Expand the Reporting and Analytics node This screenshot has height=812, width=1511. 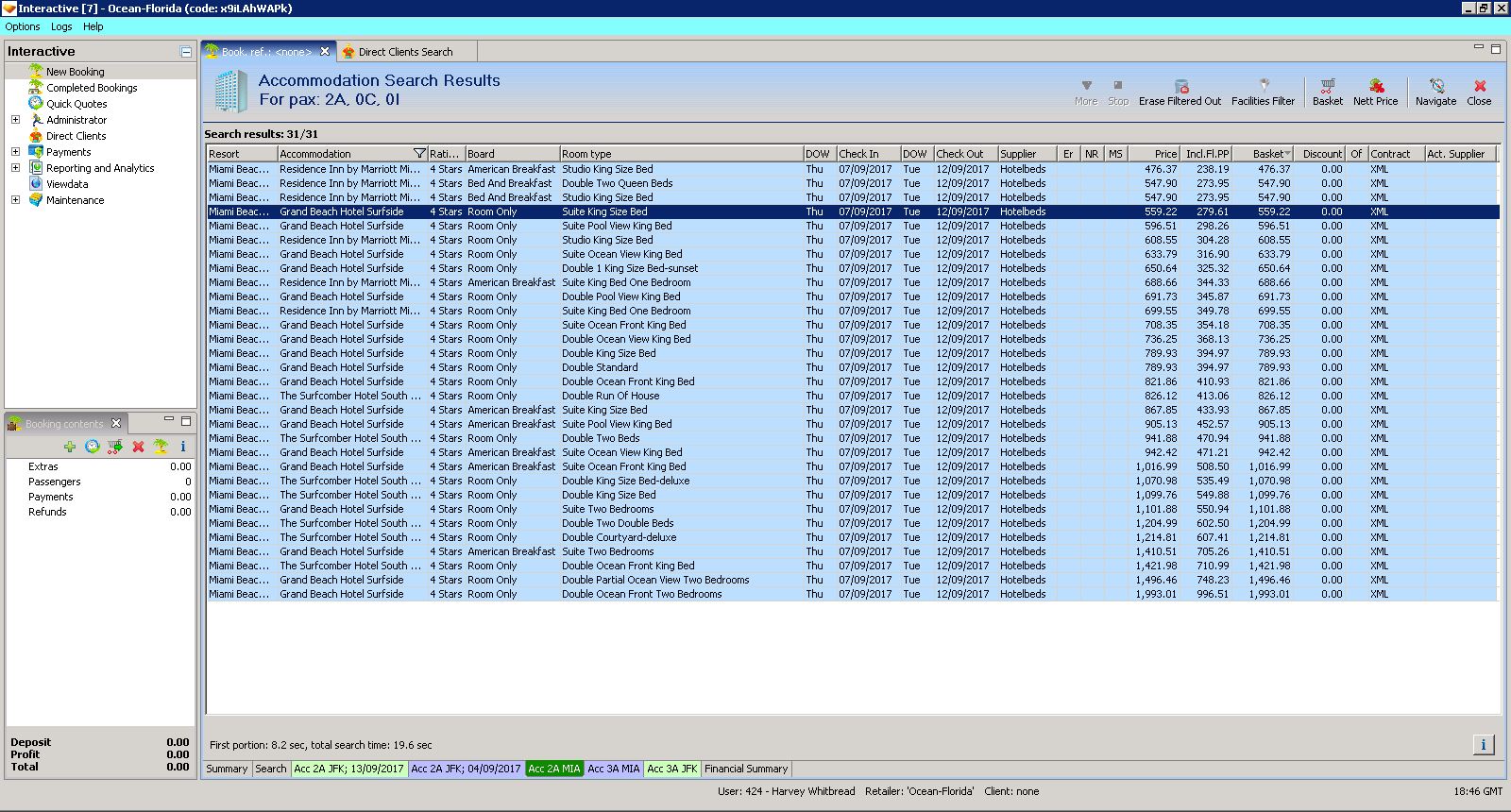(15, 168)
